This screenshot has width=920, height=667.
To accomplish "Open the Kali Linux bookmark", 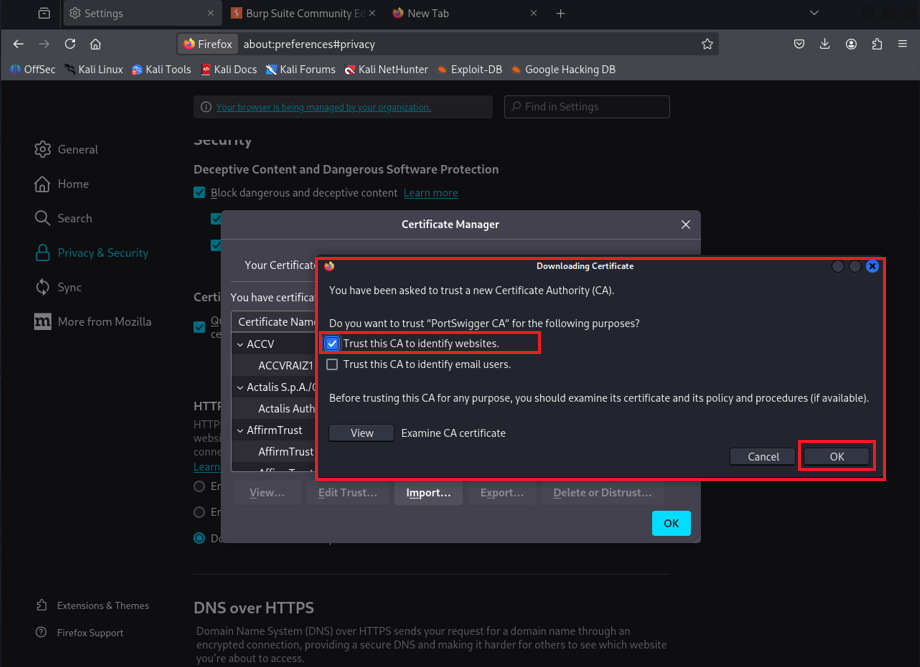I will coord(94,69).
